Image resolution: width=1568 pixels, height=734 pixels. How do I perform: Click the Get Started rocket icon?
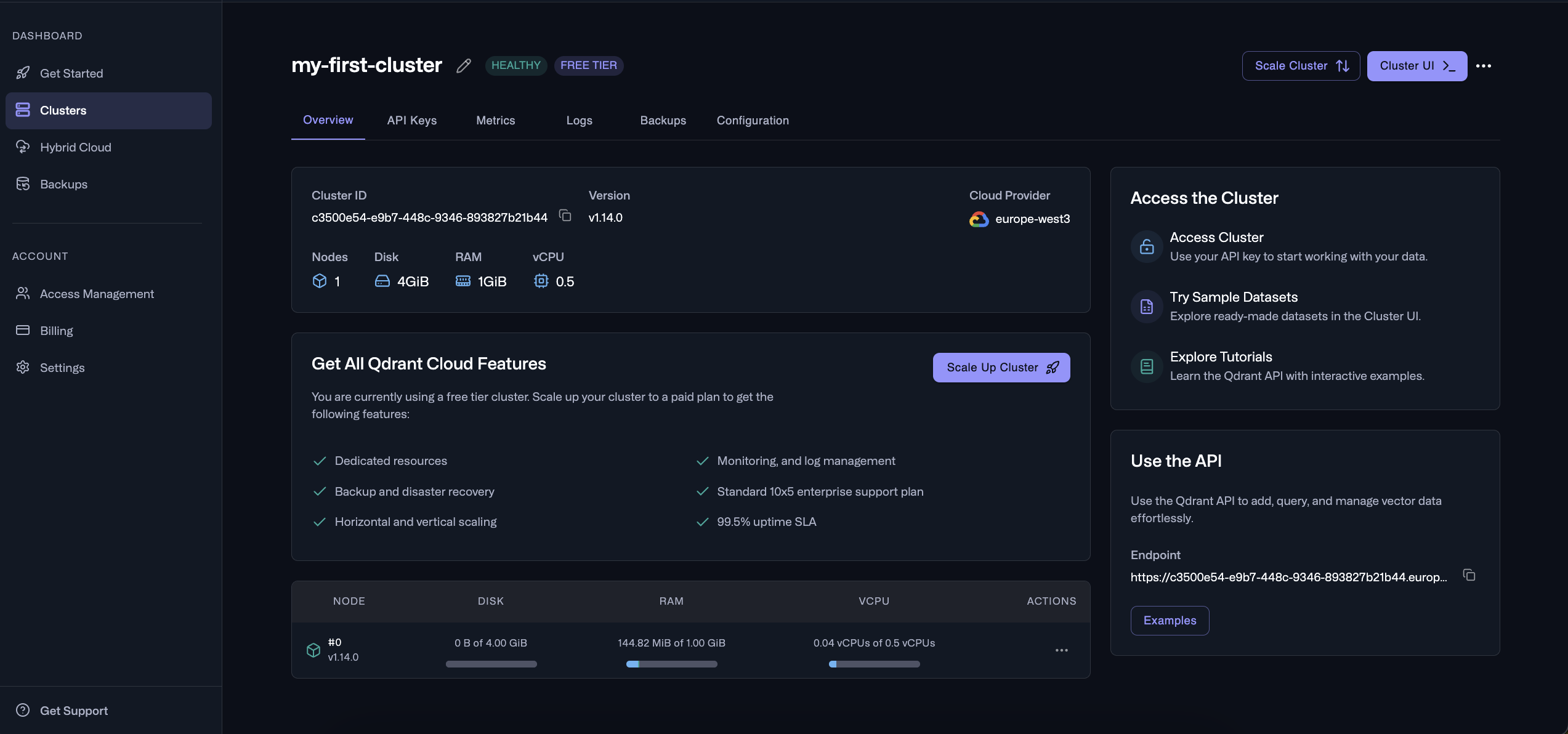[23, 73]
